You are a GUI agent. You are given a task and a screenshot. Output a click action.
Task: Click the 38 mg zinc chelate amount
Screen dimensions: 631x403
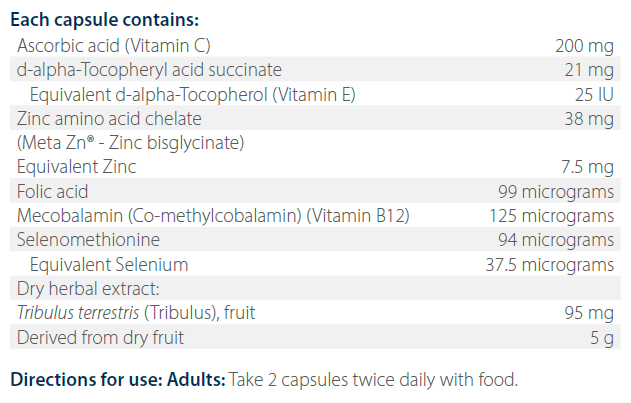[588, 118]
